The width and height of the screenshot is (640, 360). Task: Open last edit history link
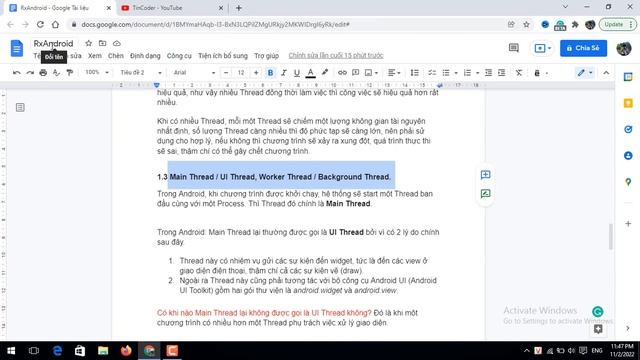336,56
